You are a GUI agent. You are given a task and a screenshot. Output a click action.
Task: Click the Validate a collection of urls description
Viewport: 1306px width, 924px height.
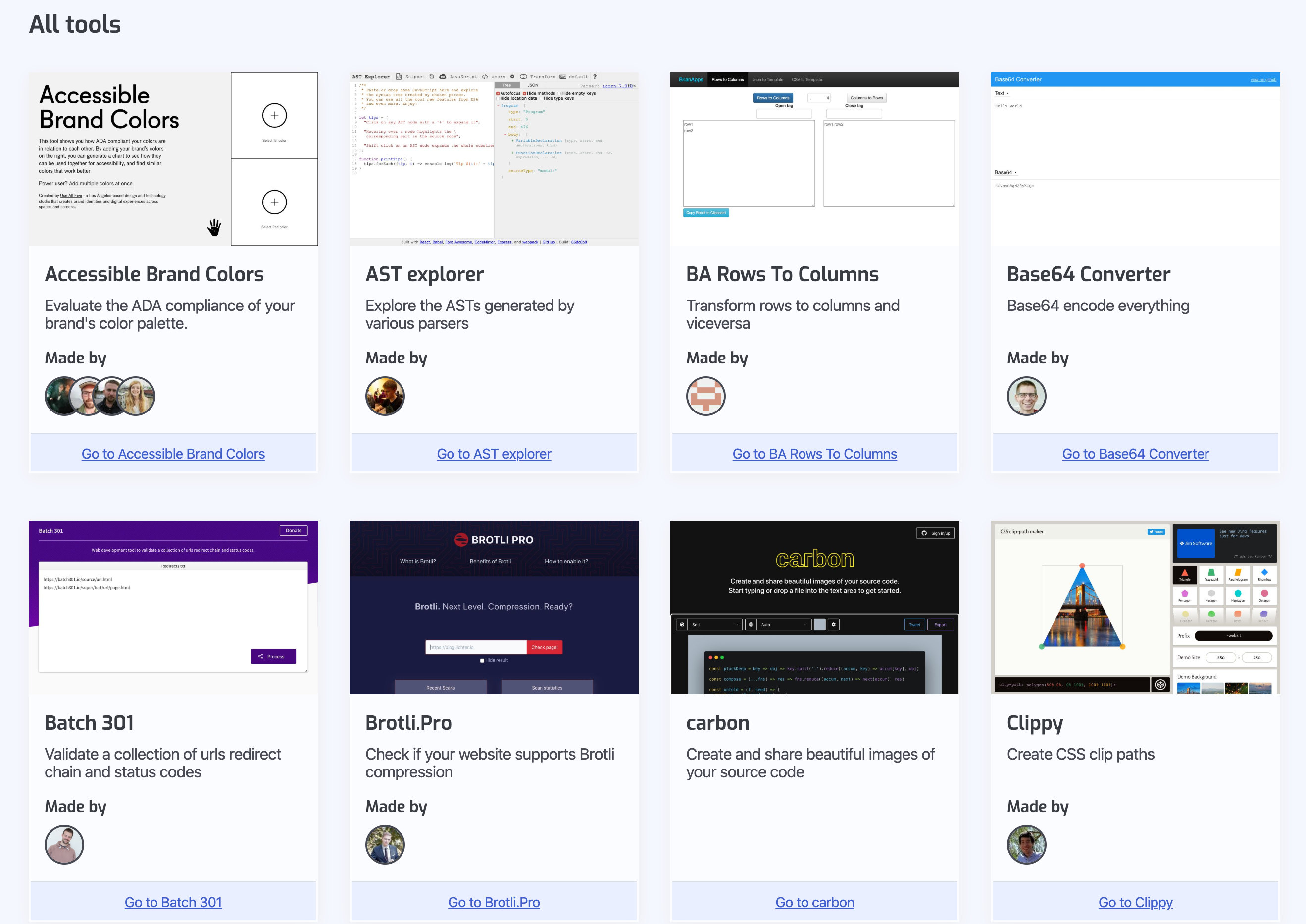(163, 763)
